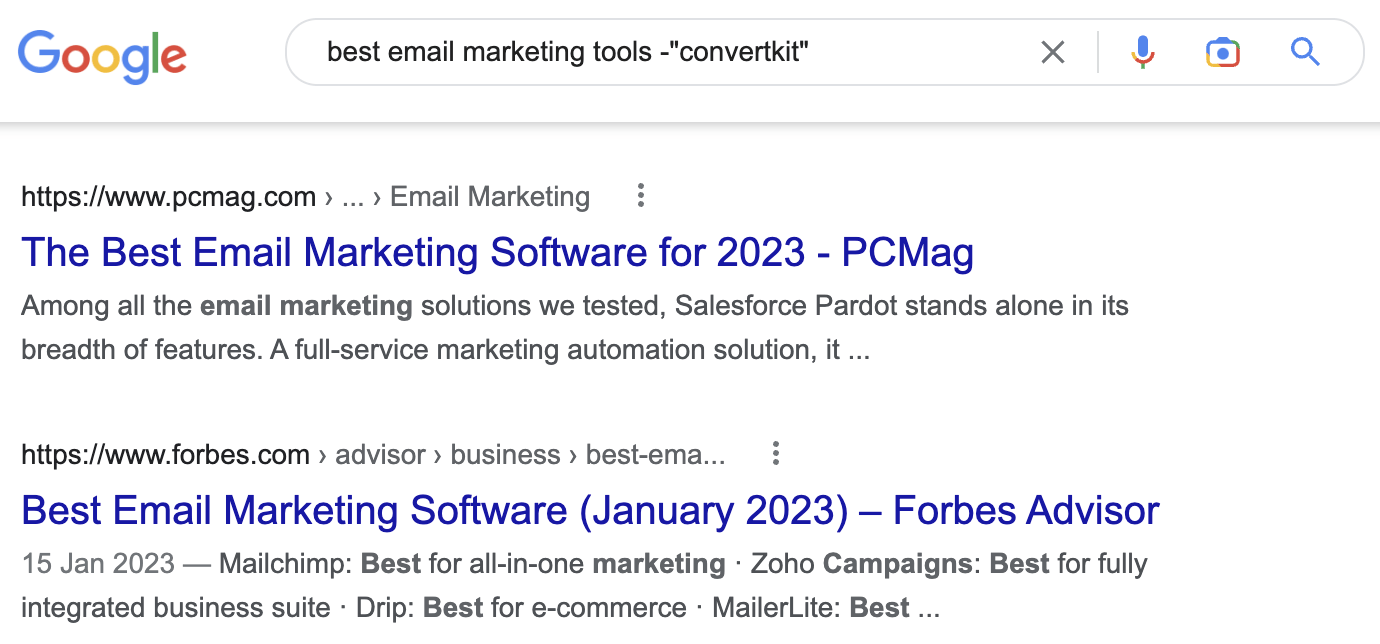Open search by image camera icon
Image resolution: width=1380 pixels, height=644 pixels.
[x=1223, y=52]
